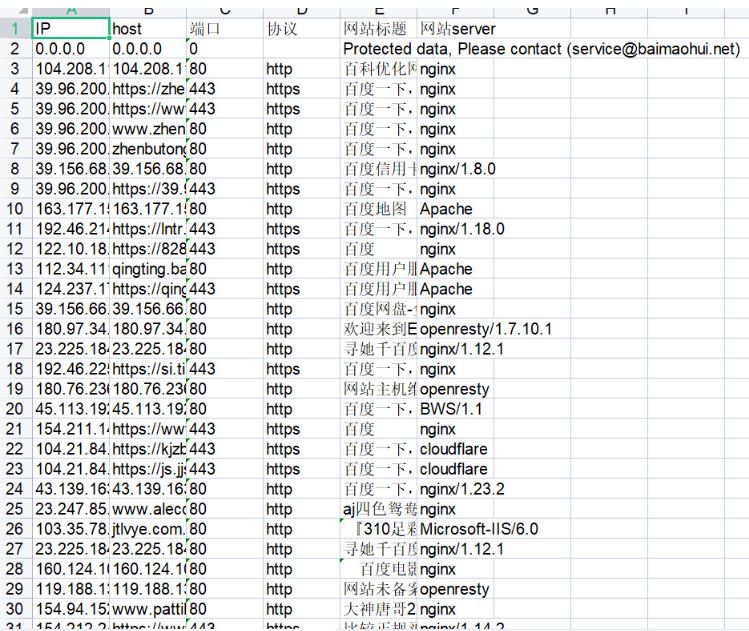Select IP cell "124.237.1"

(71, 289)
